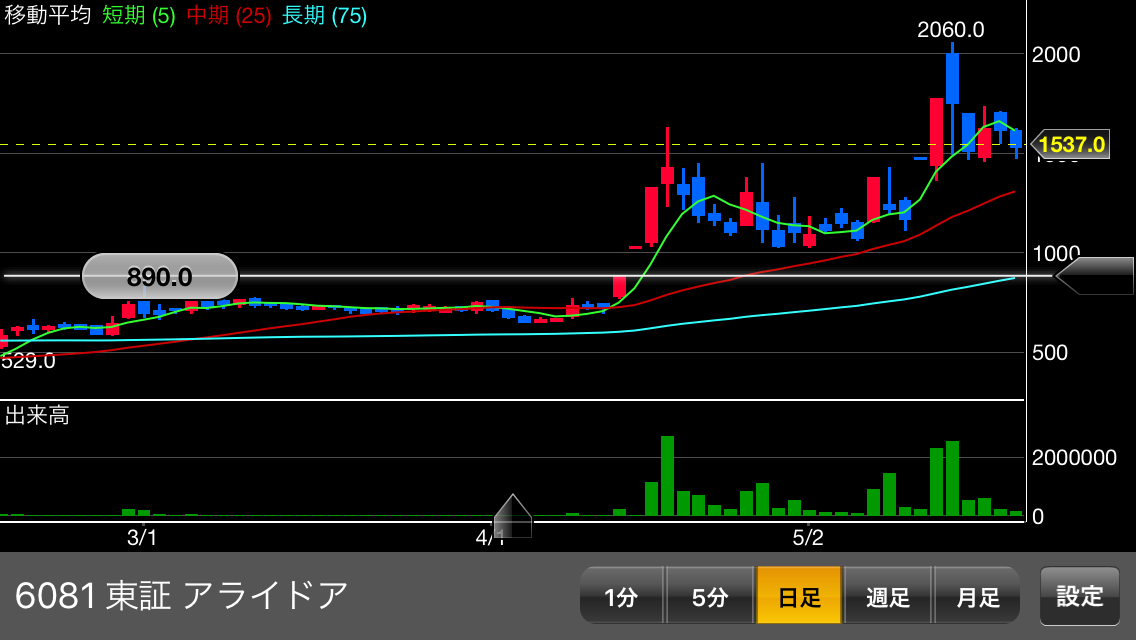Screen dimensions: 1136x640
Task: Select the 5分 timeframe button
Action: click(710, 597)
